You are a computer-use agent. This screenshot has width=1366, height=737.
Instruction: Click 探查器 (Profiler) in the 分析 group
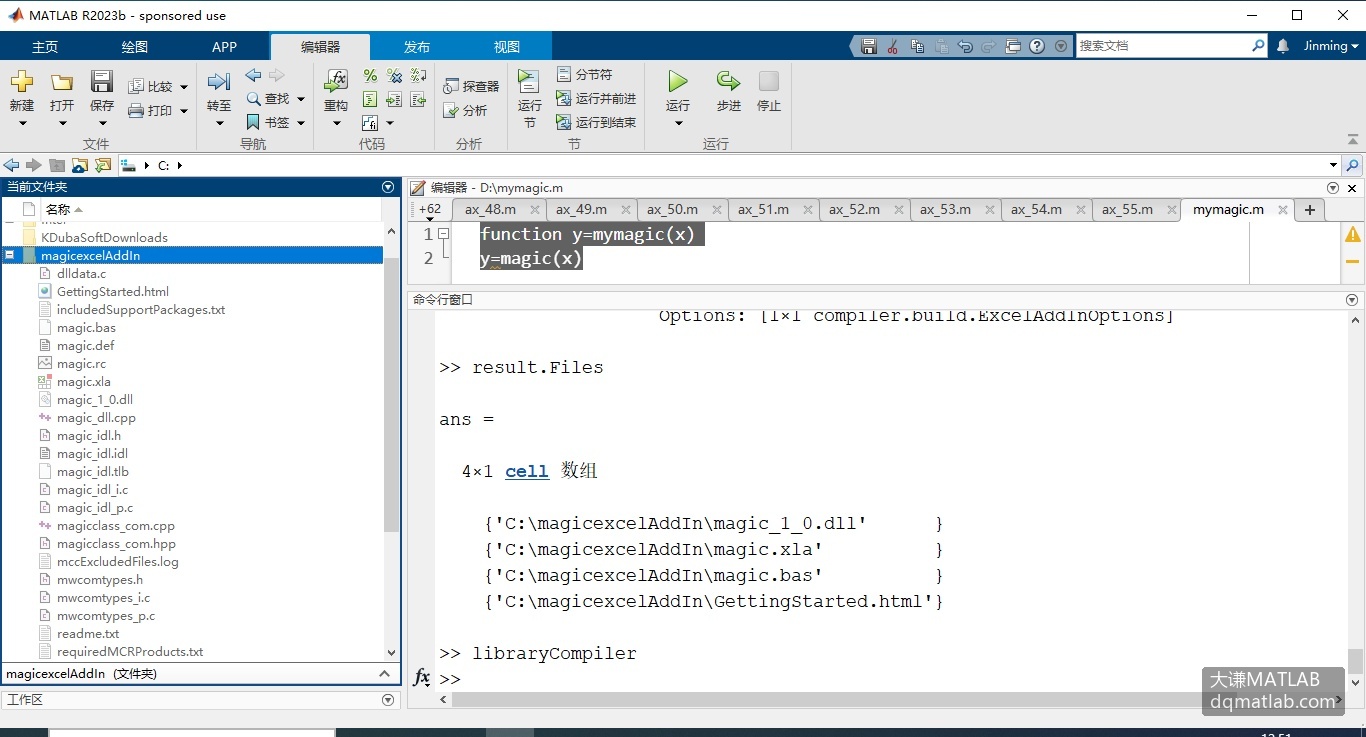[x=471, y=87]
